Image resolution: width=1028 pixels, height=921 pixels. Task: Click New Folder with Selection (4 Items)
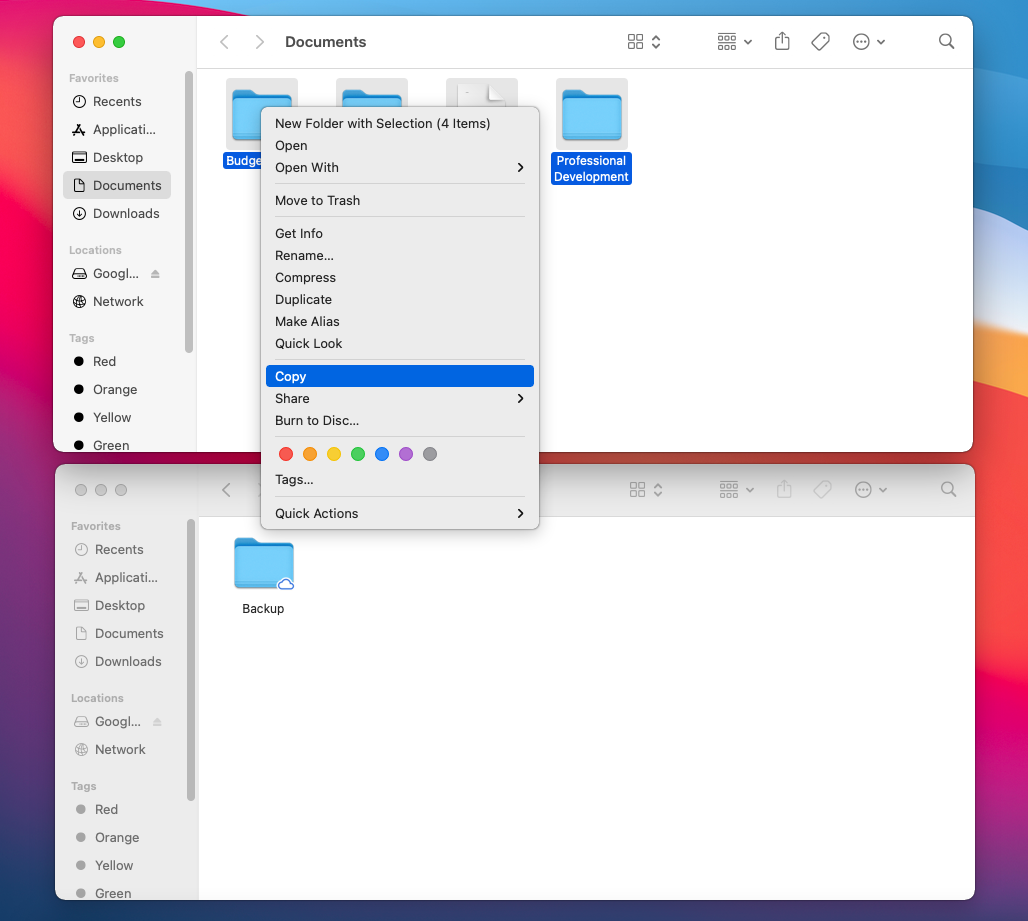pyautogui.click(x=383, y=123)
